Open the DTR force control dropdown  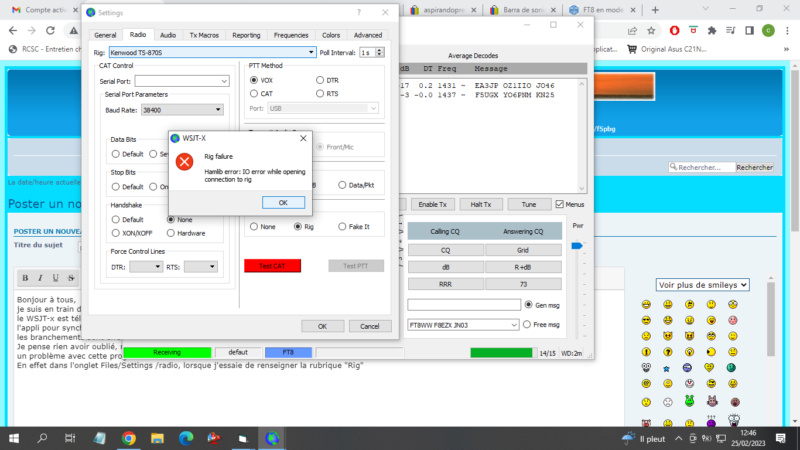pyautogui.click(x=145, y=267)
